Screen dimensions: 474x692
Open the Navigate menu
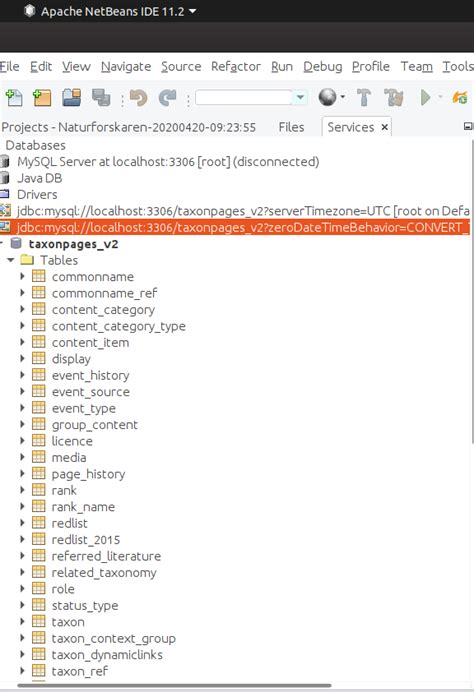click(126, 67)
